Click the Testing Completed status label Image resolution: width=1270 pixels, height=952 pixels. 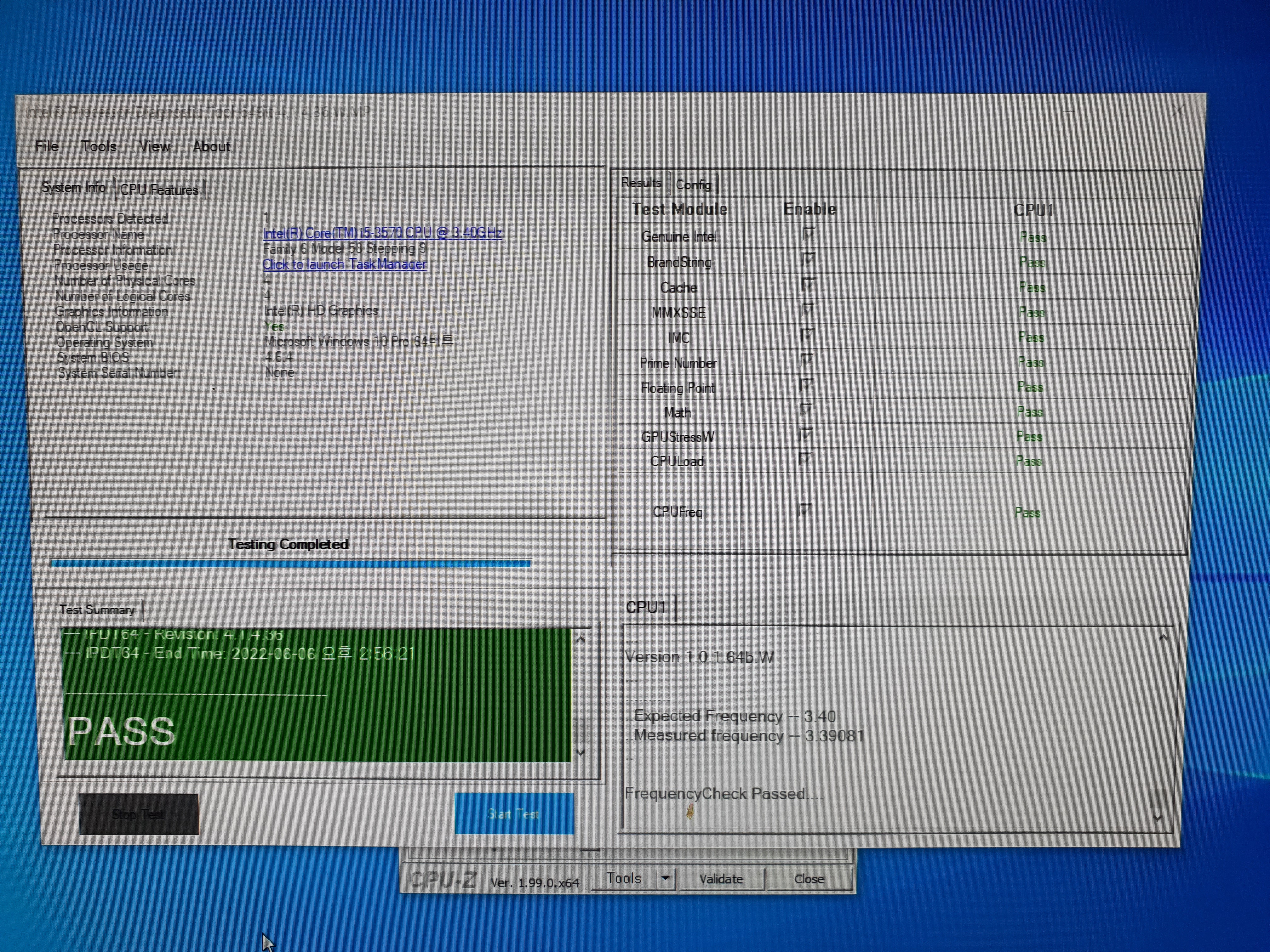tap(288, 544)
